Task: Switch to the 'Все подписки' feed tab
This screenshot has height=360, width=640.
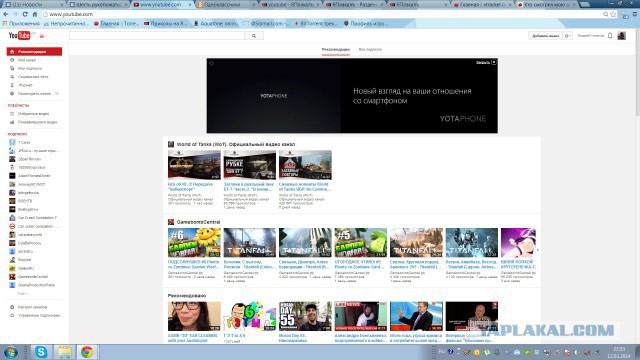Action: click(x=370, y=49)
